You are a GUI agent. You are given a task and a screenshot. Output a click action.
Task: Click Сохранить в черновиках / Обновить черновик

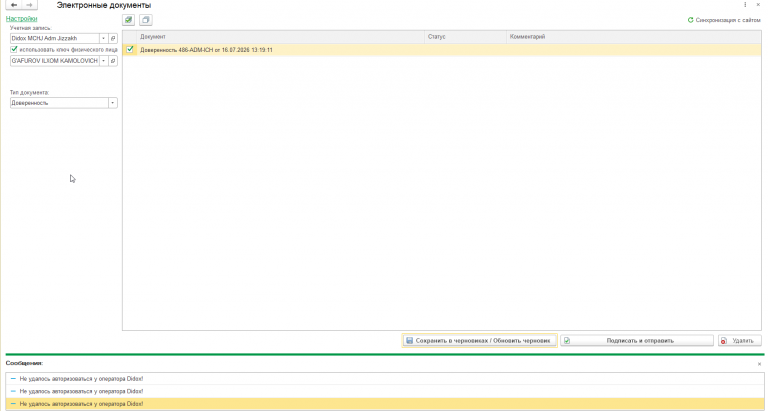click(480, 340)
